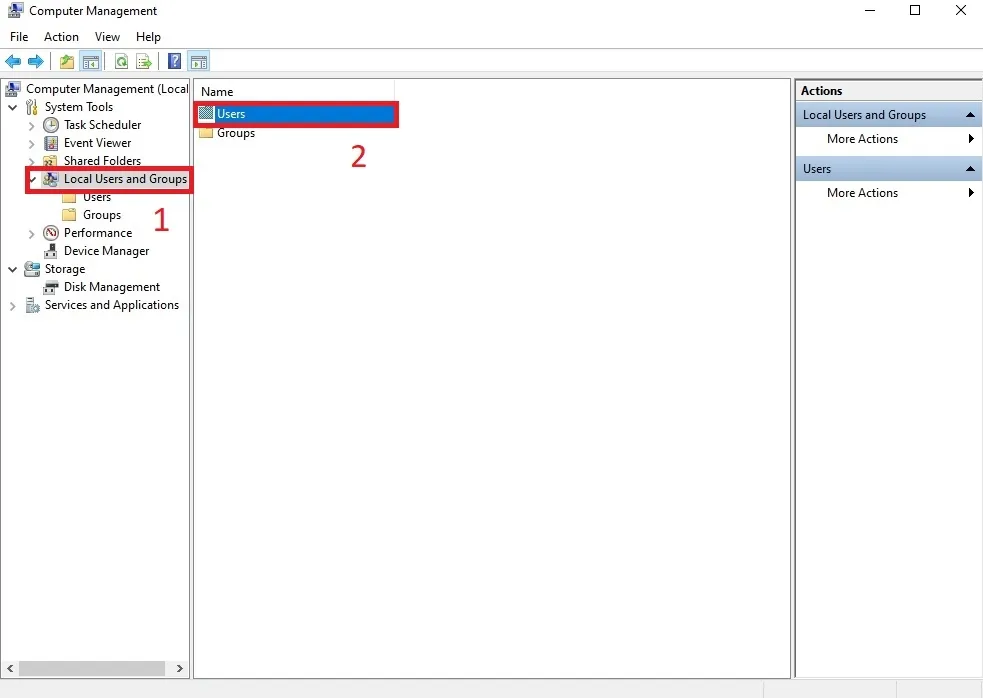
Task: Toggle the Show/Hide Action Pane button
Action: (x=198, y=62)
